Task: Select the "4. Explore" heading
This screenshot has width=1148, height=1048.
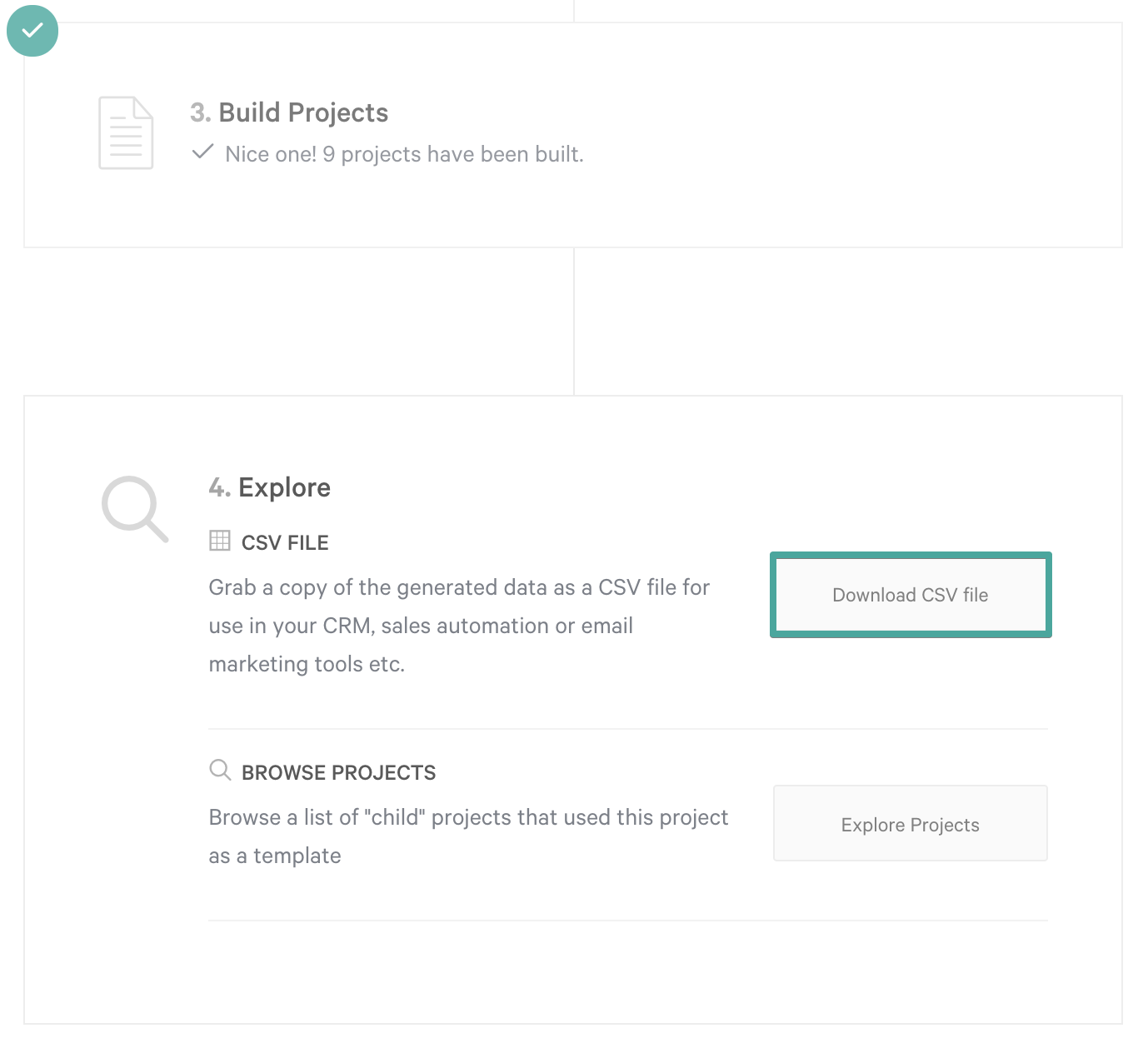Action: (x=270, y=487)
